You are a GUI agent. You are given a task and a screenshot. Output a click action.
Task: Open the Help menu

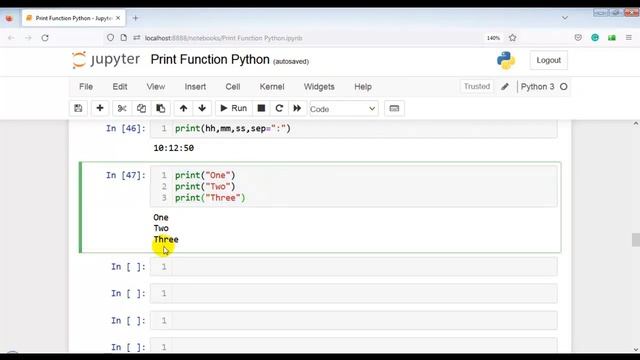(363, 87)
